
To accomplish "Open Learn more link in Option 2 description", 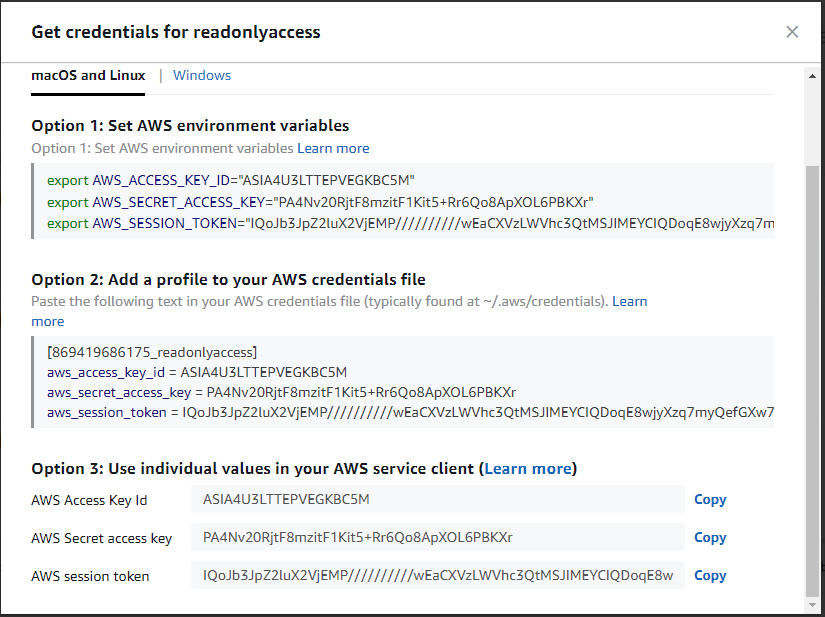I will 629,301.
